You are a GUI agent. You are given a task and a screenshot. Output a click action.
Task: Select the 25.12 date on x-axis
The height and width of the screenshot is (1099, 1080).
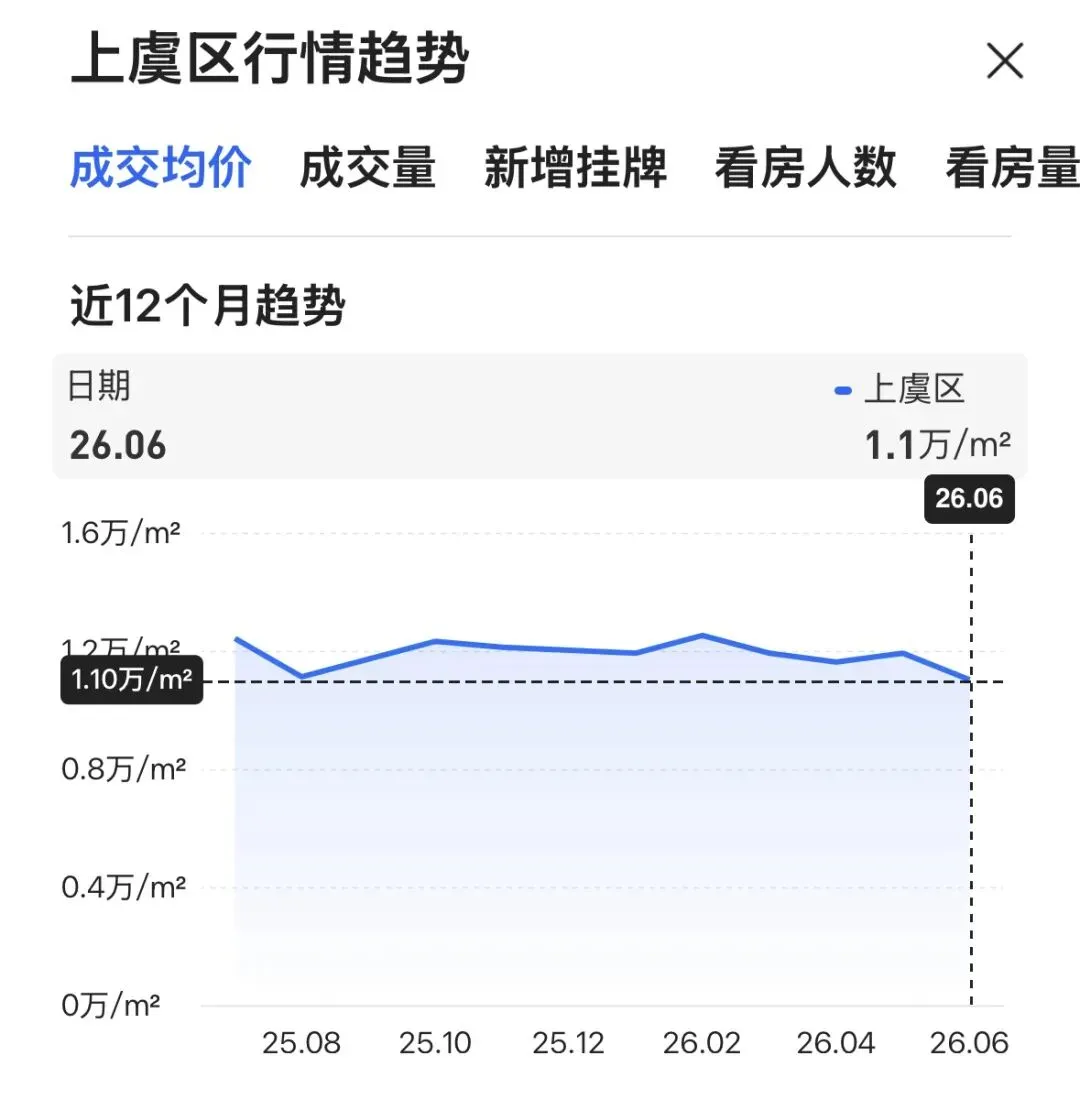[x=568, y=1043]
